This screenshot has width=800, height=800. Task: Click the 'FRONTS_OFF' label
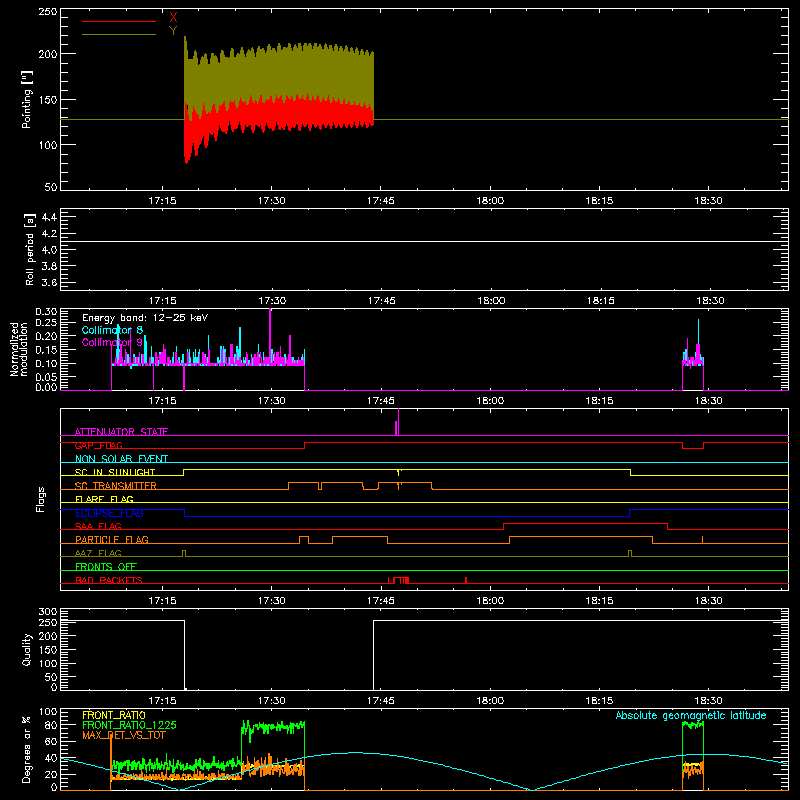[106, 566]
